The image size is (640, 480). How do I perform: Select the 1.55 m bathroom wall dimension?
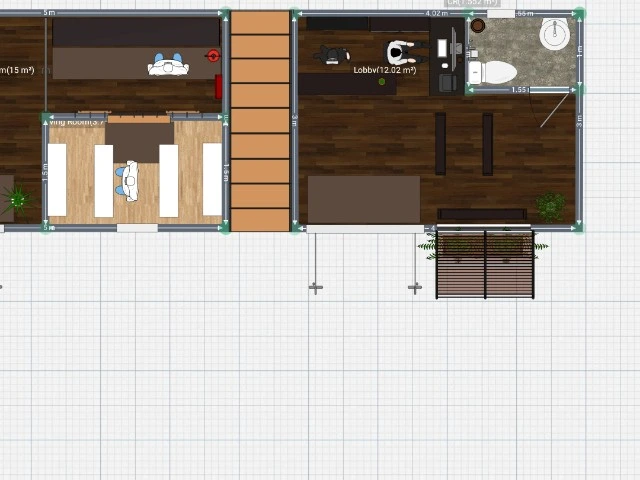(x=520, y=90)
